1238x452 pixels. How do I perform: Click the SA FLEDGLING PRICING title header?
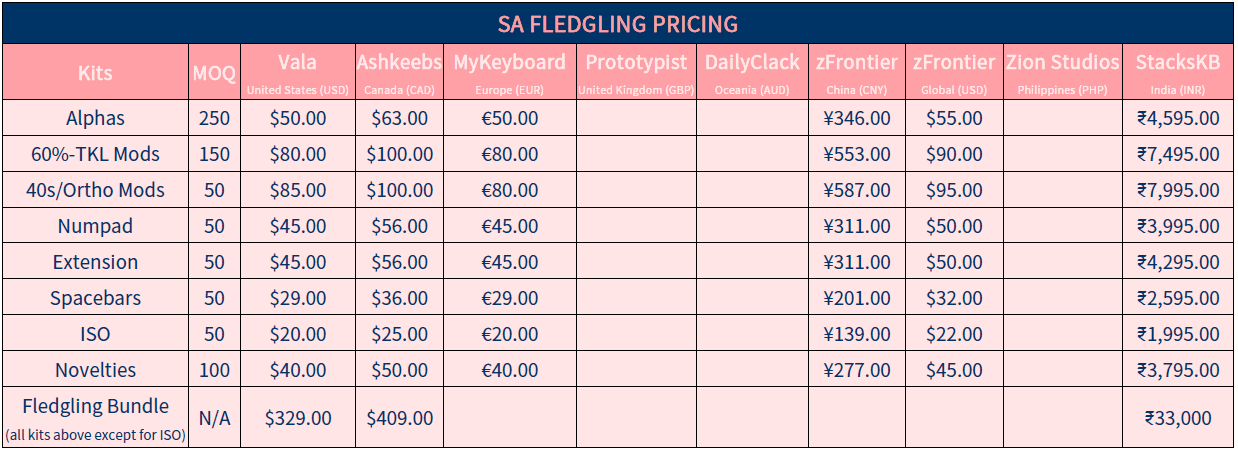[618, 23]
